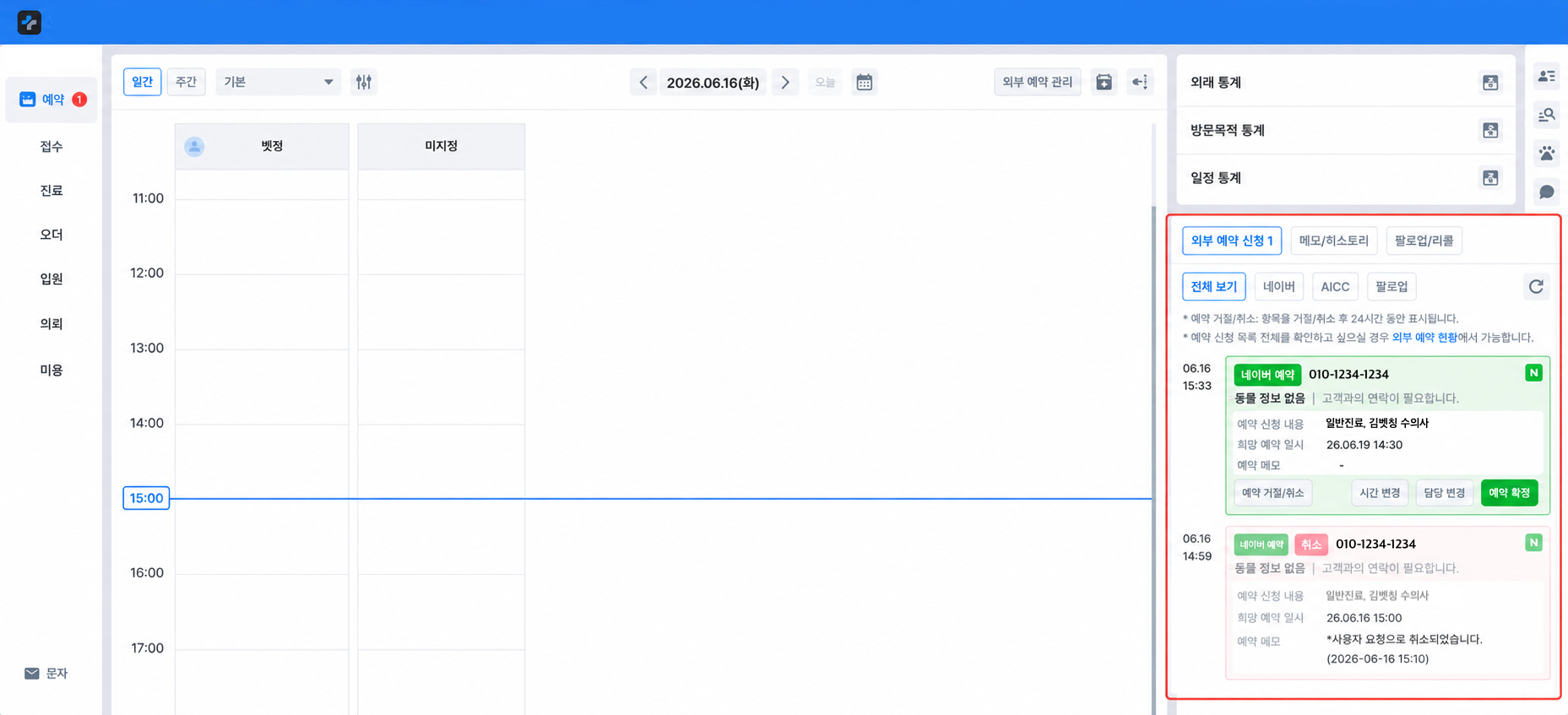The width and height of the screenshot is (1568, 715).
Task: Filter by AICC reservations
Action: 1335,287
